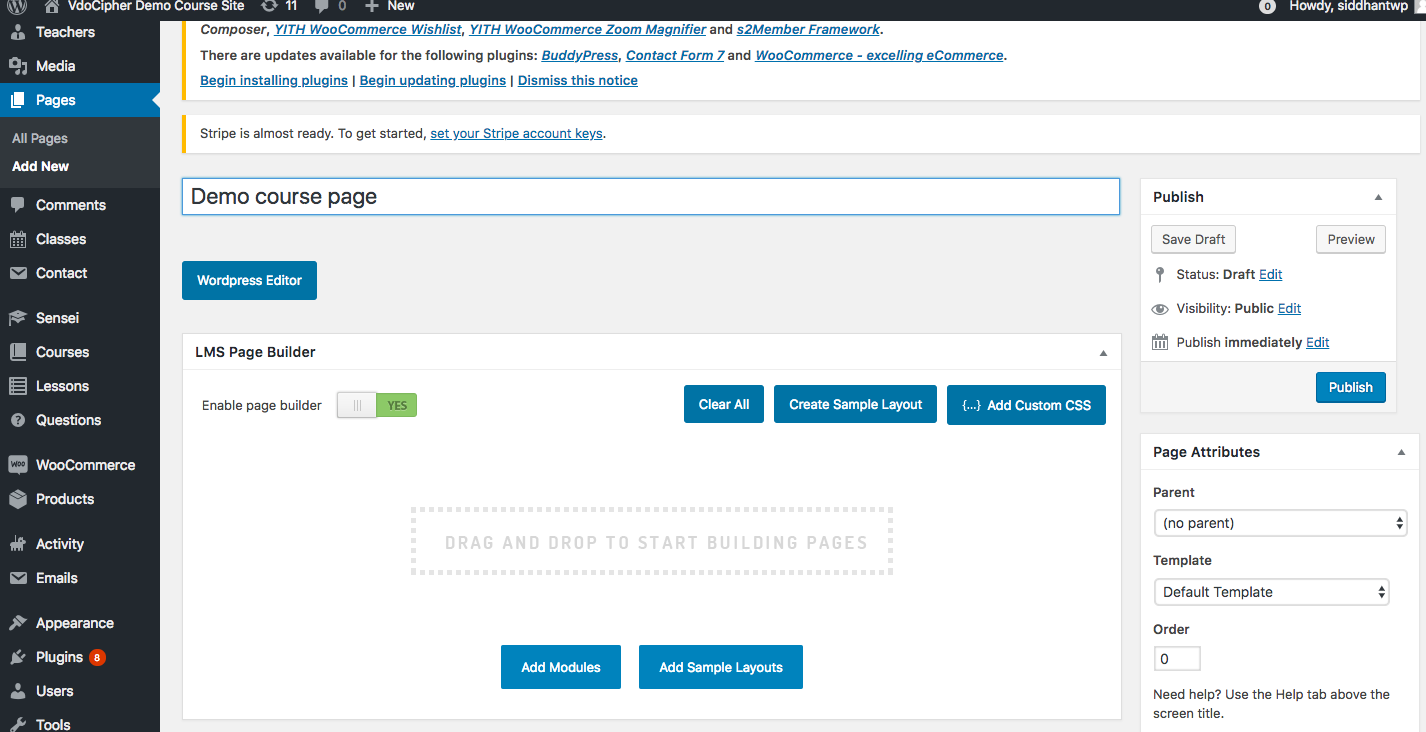Click the Add Sample Layouts button
This screenshot has width=1426, height=732.
tap(721, 667)
